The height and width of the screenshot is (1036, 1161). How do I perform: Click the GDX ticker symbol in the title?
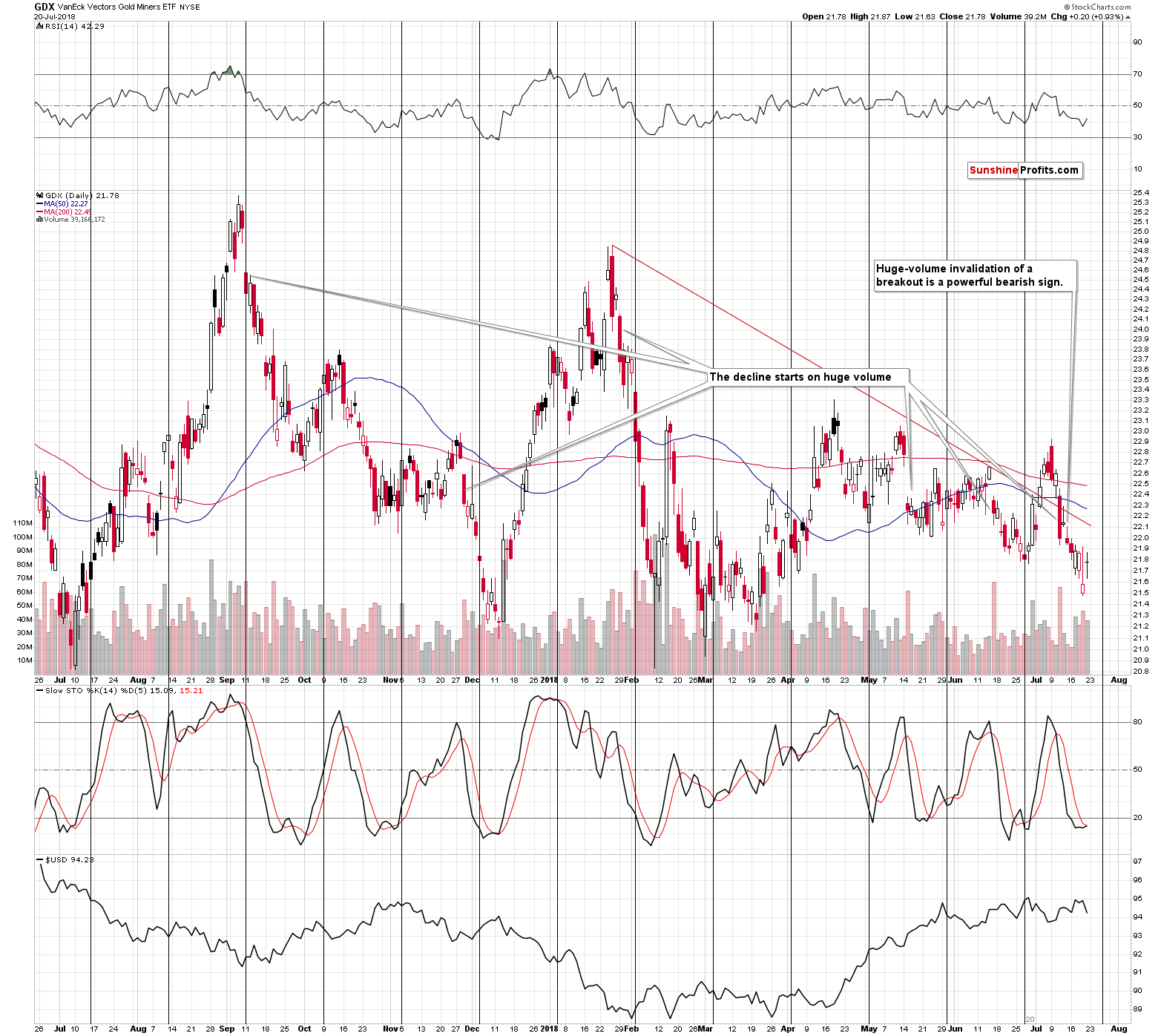point(44,7)
